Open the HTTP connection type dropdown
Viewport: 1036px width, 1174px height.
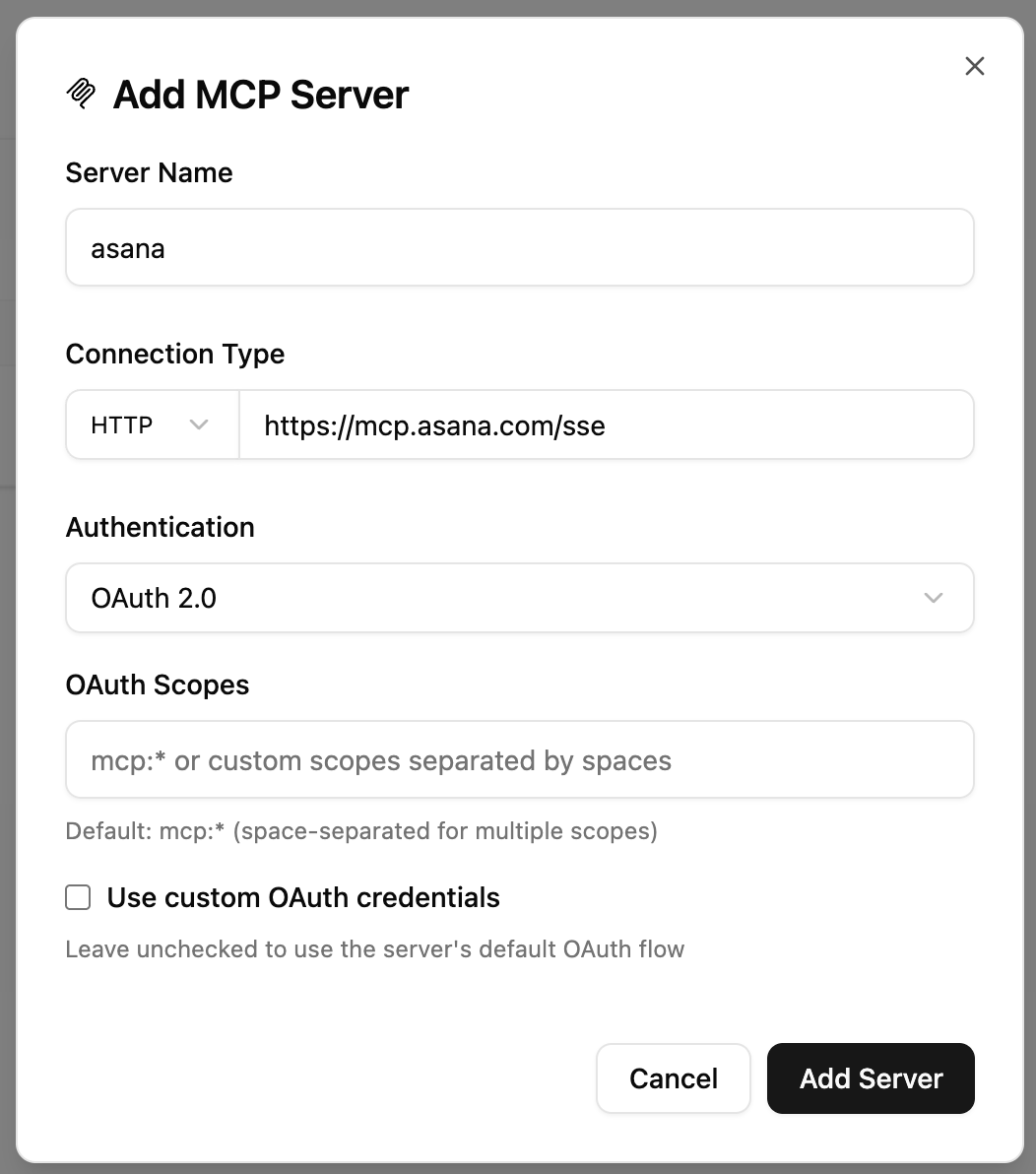153,424
